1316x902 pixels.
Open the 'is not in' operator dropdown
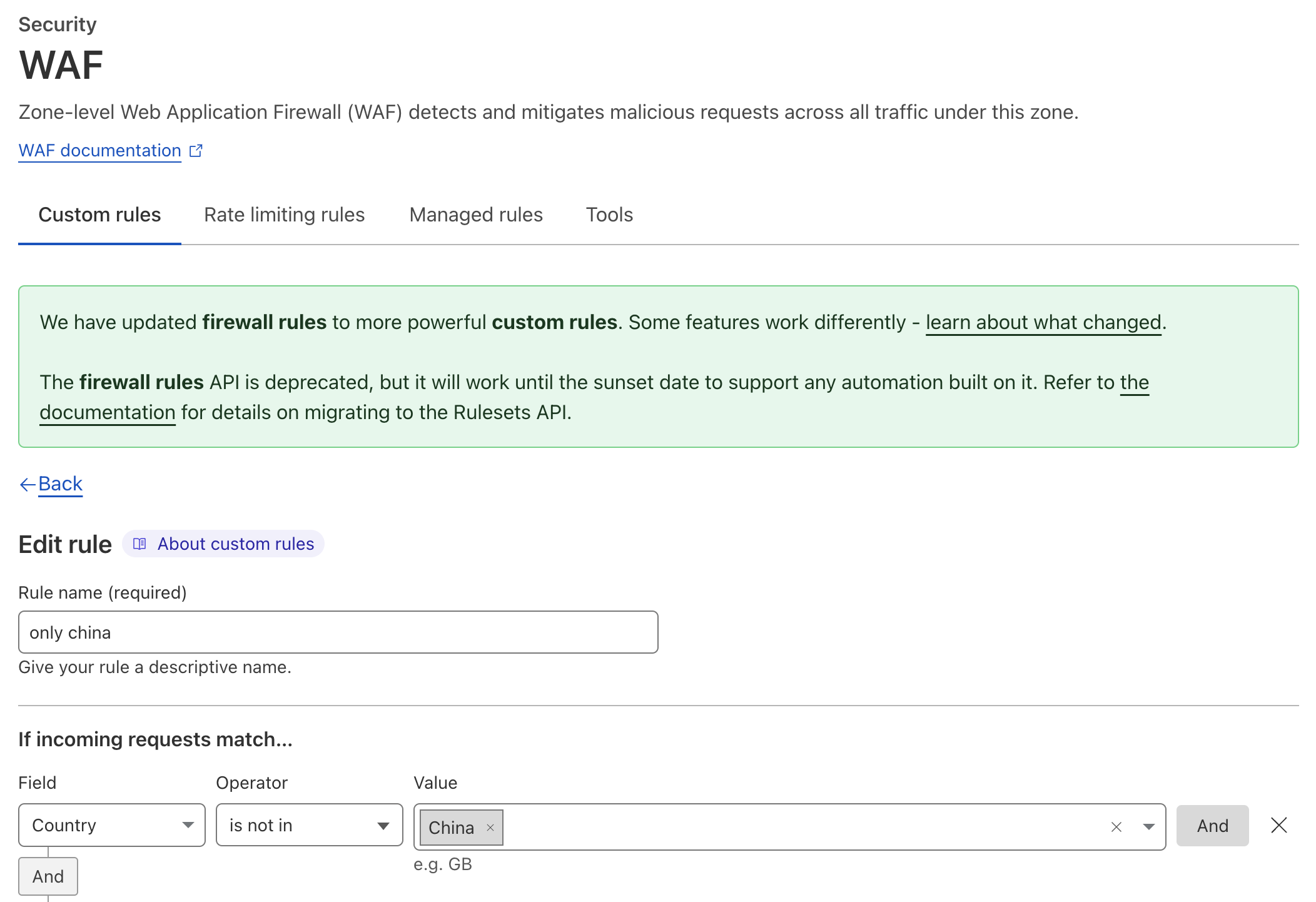[x=310, y=825]
